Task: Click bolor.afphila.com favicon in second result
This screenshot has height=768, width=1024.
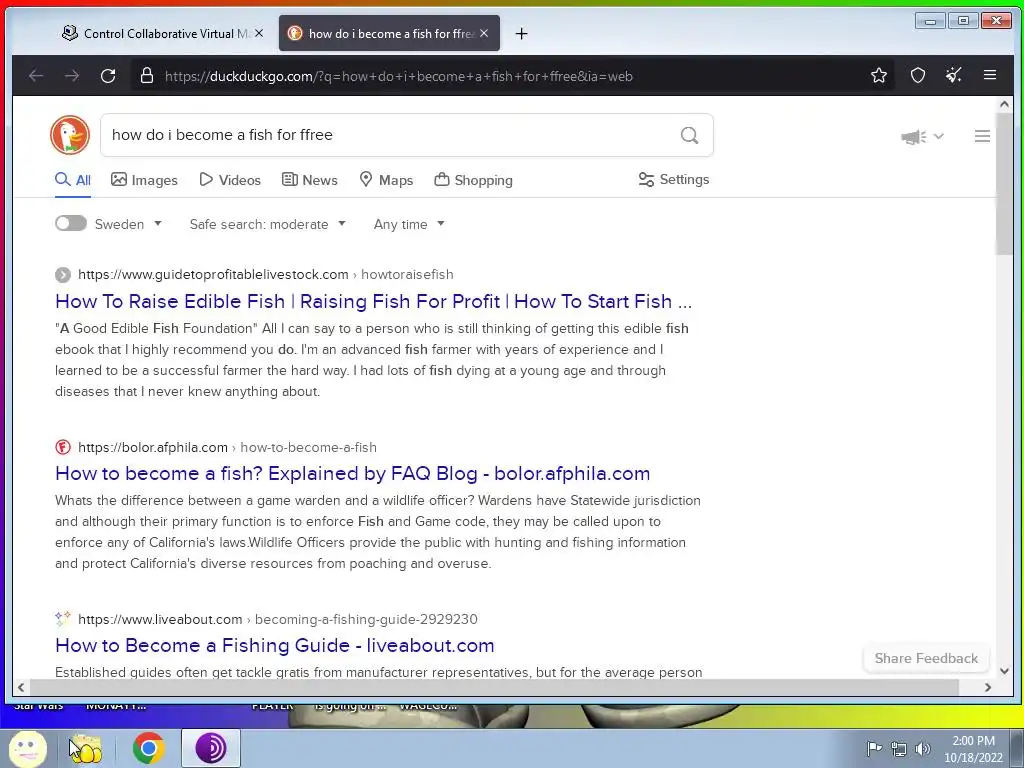Action: click(63, 447)
